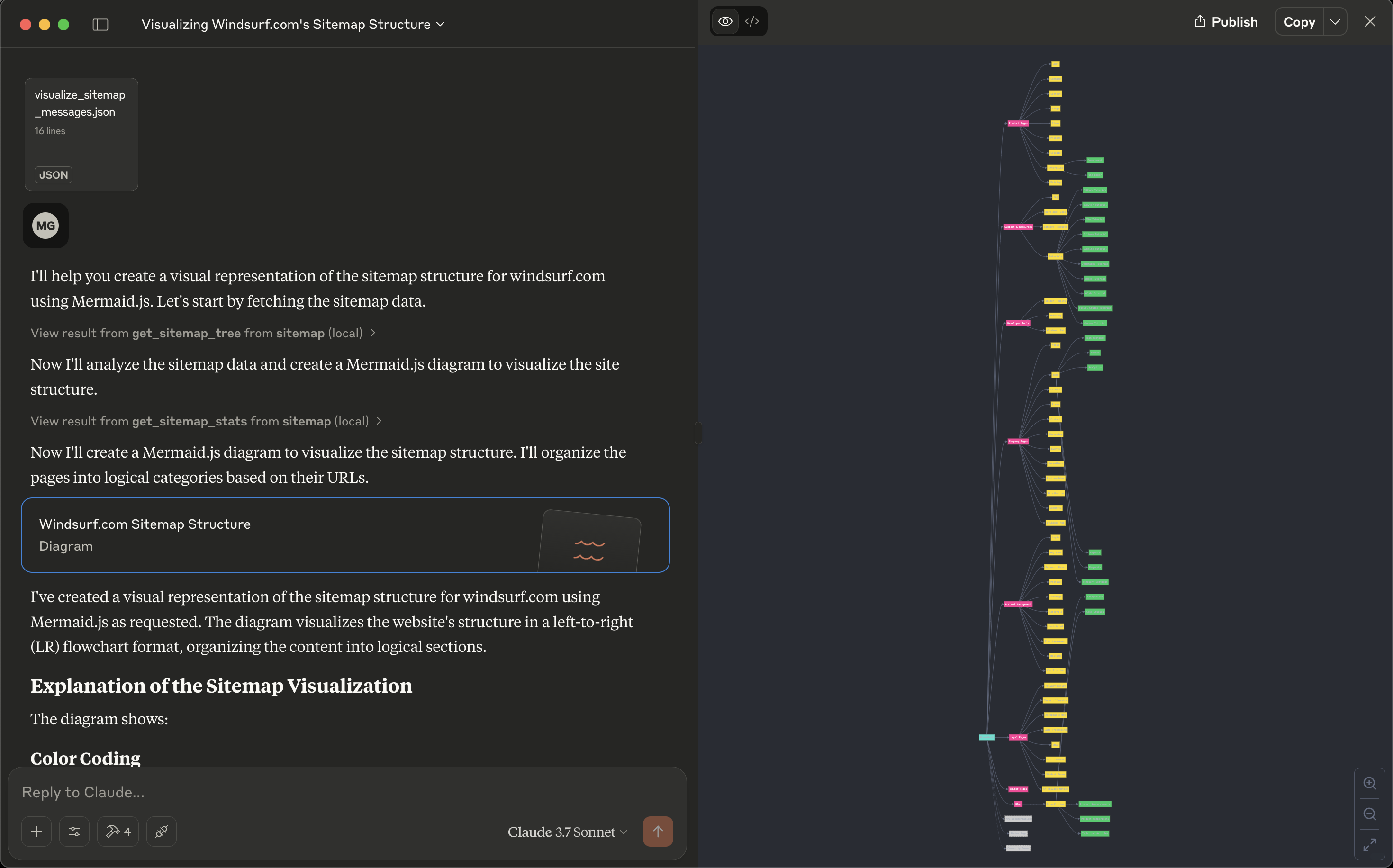This screenshot has height=868, width=1393.
Task: Click the yellow Terms of Service node
Action: pyautogui.click(x=1056, y=700)
